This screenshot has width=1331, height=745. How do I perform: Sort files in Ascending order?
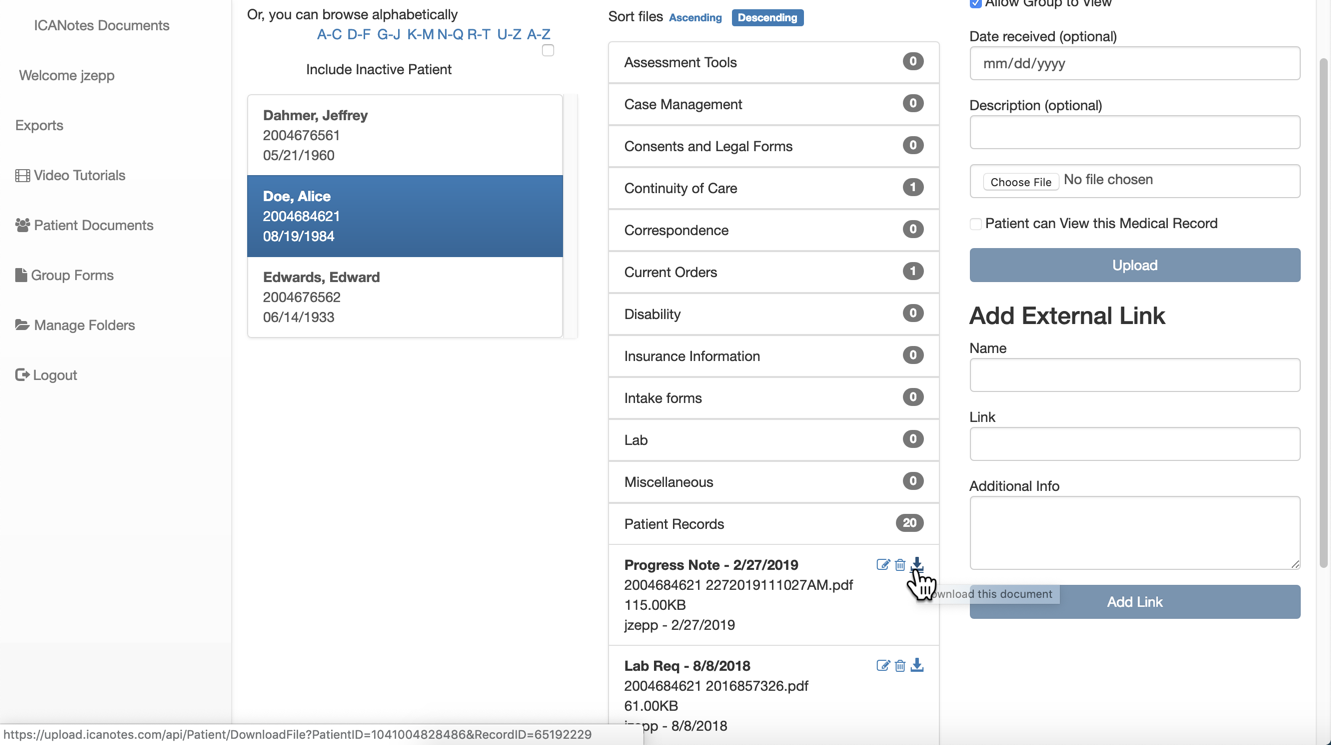695,18
